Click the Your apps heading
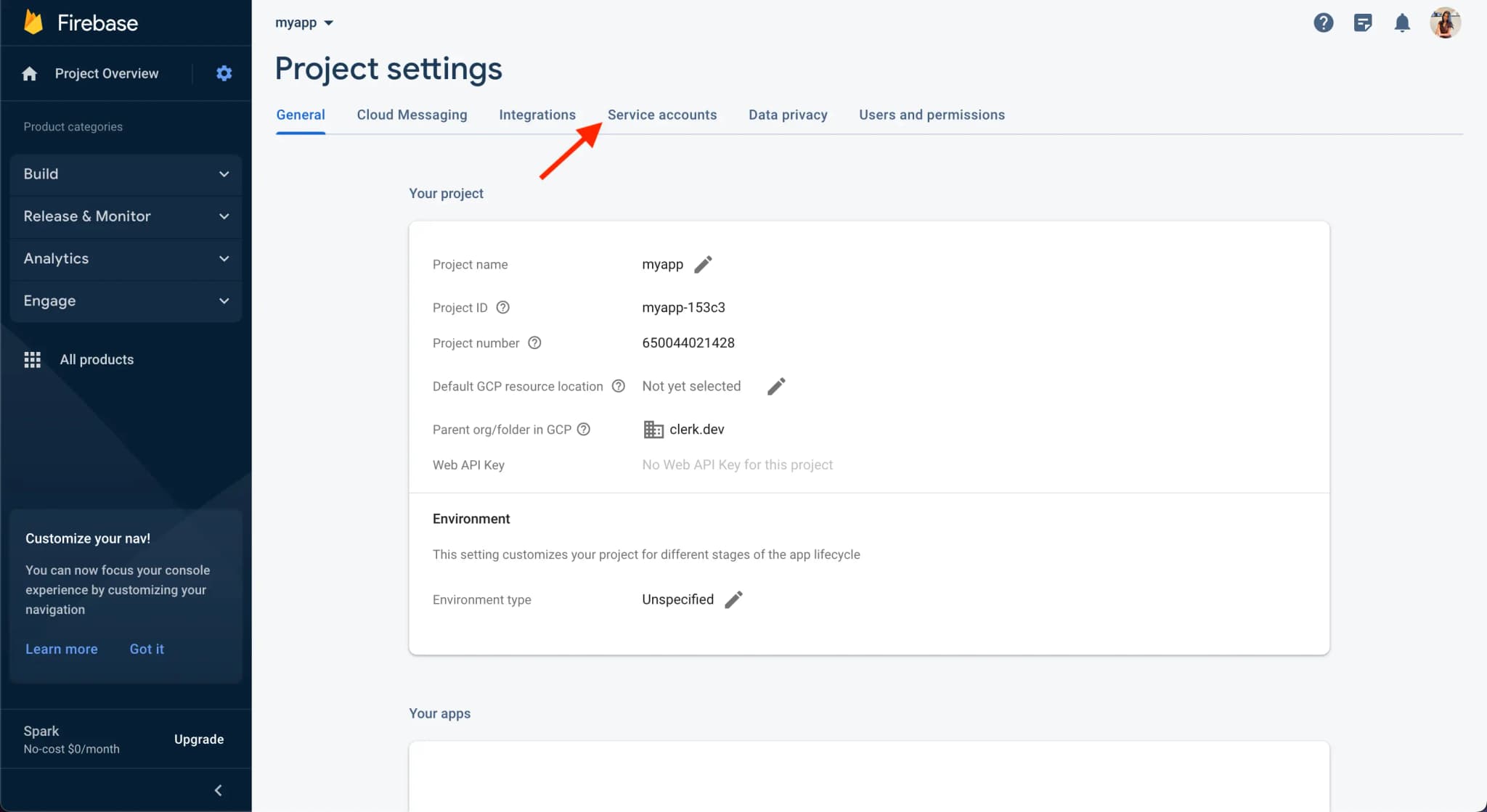Screen dimensions: 1487x812 click(439, 713)
